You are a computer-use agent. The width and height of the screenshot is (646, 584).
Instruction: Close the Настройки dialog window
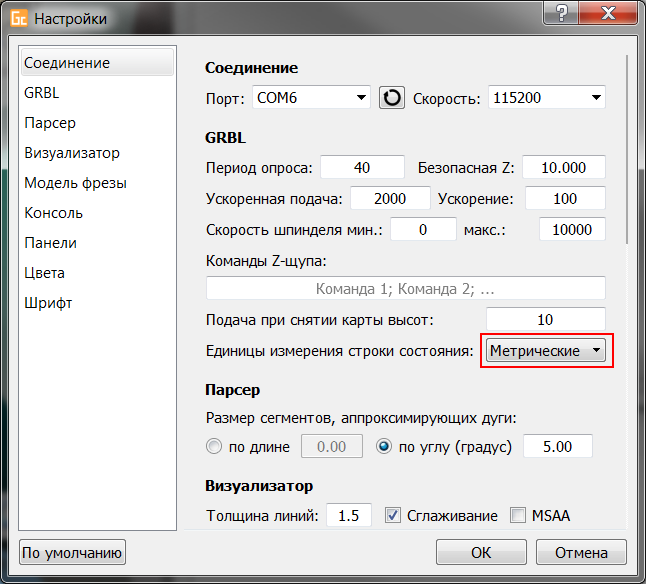click(x=608, y=13)
